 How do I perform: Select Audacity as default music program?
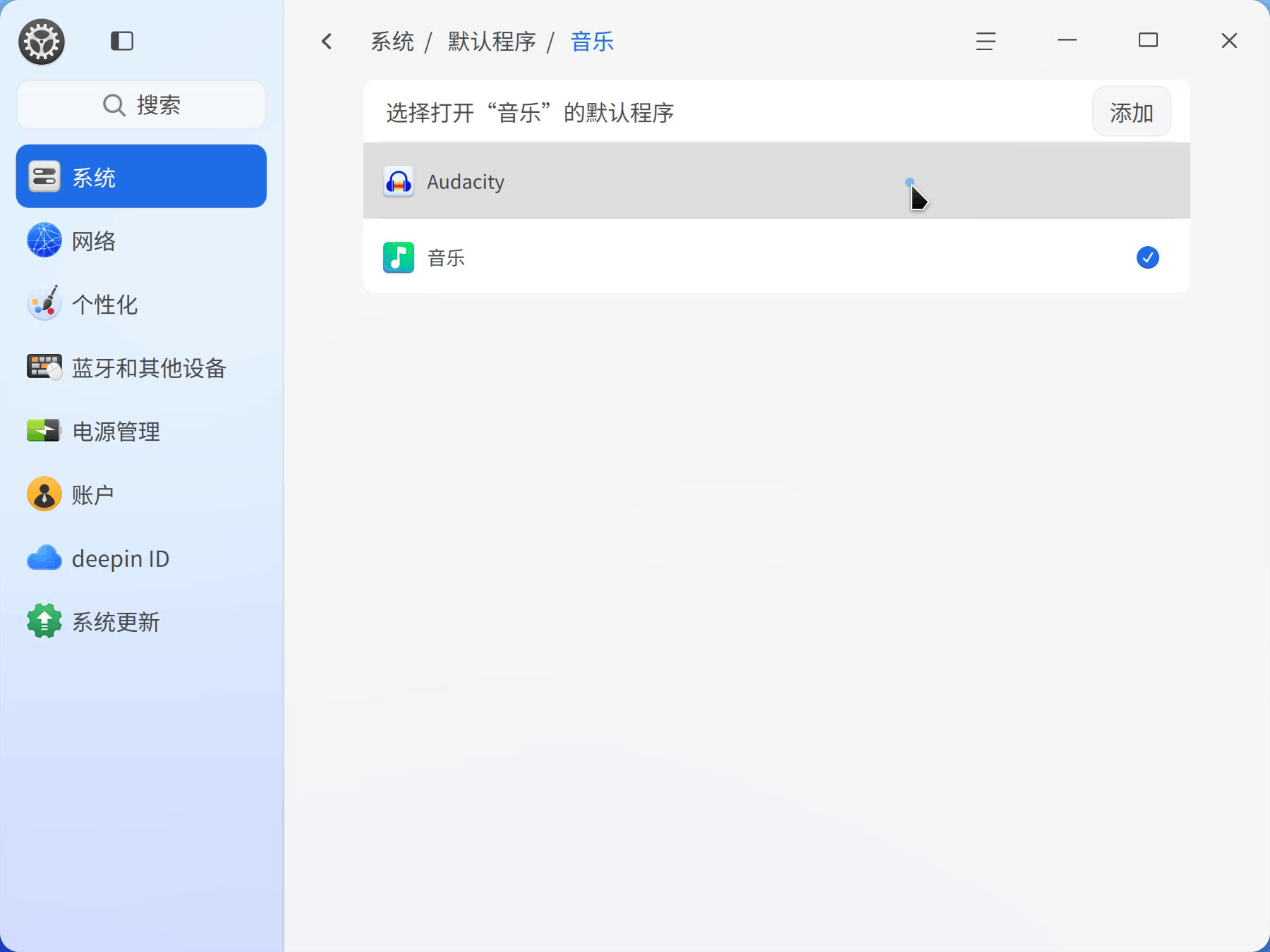point(777,181)
